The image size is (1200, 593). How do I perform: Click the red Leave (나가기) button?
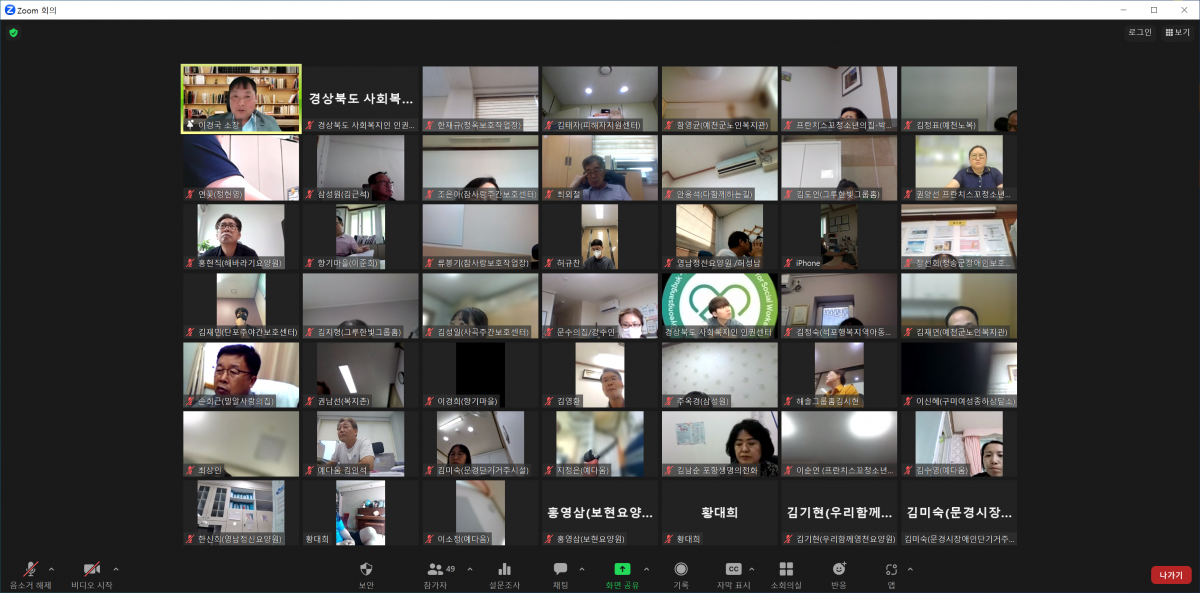pyautogui.click(x=1170, y=575)
